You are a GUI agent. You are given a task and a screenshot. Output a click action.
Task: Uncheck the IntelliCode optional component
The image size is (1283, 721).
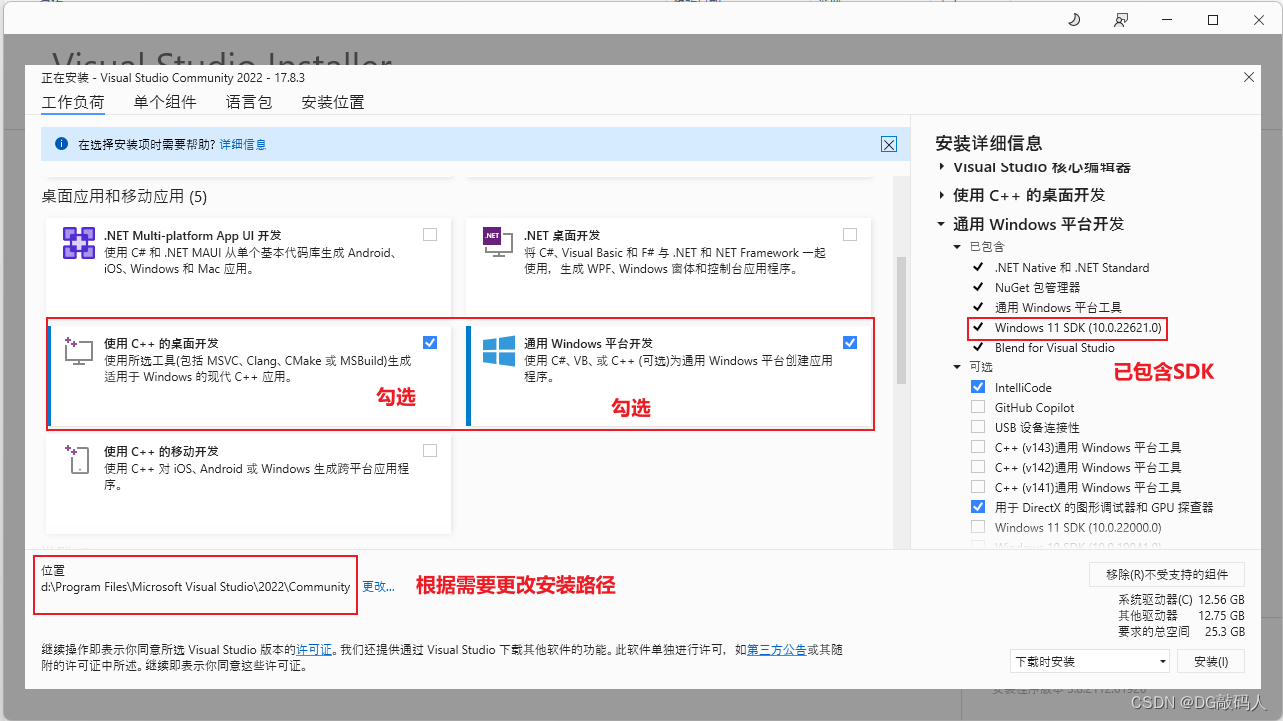978,387
